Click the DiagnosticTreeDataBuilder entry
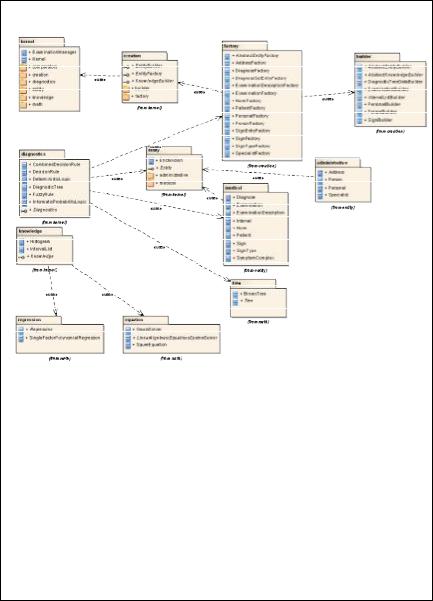The height and width of the screenshot is (601, 433). tap(395, 82)
